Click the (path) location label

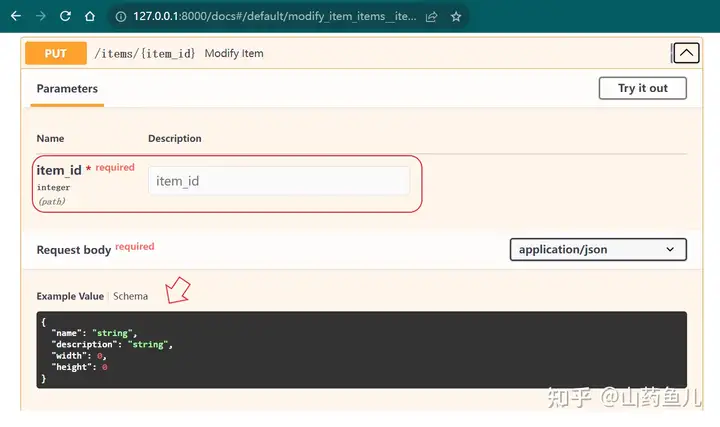[x=52, y=201]
